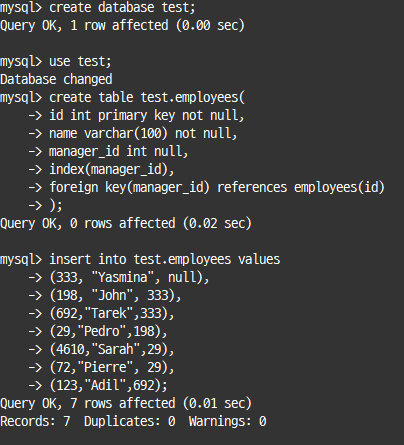This screenshot has height=445, width=404.
Task: Click the 'index(manager_id)' line
Action: tap(112, 170)
